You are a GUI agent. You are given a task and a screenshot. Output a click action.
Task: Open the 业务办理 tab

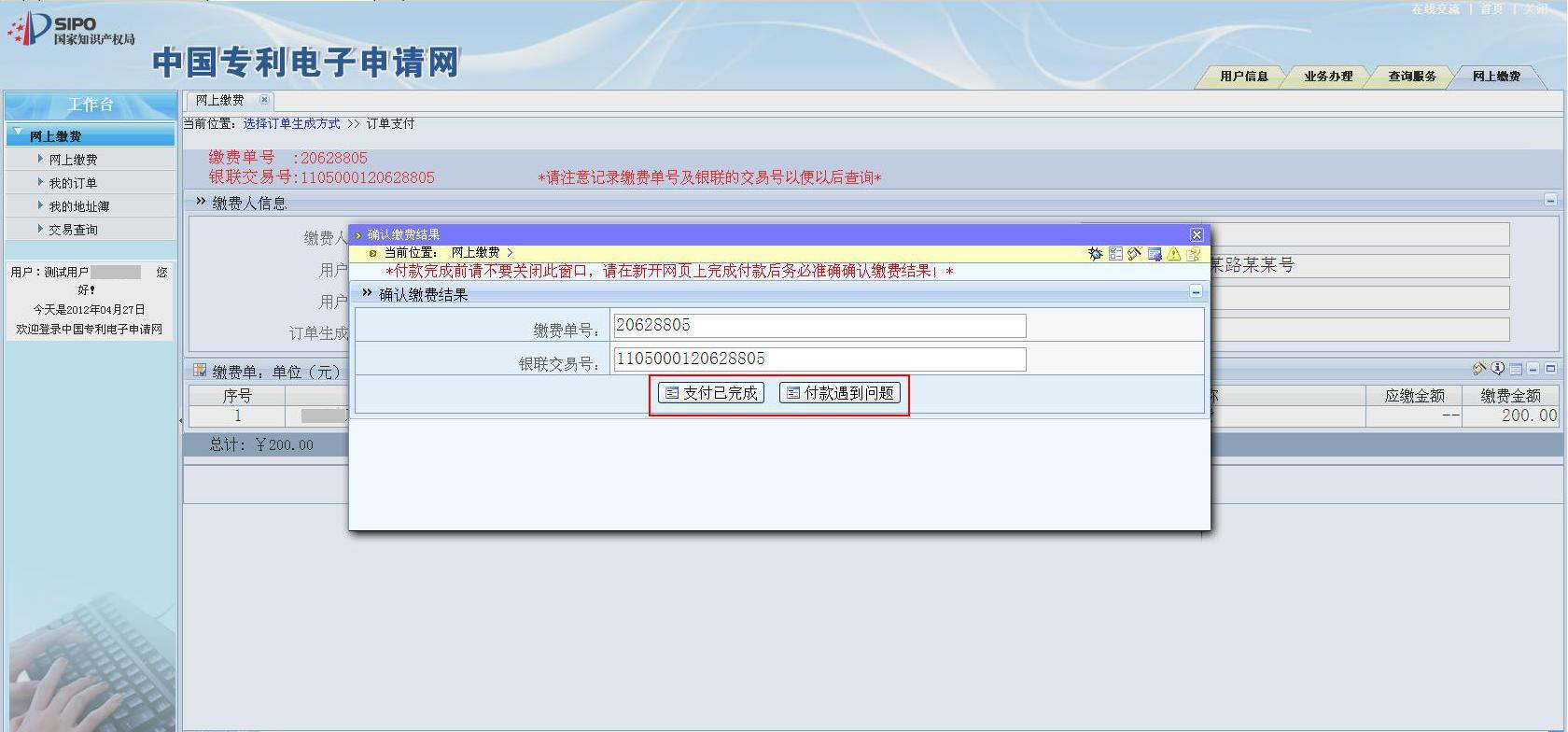[x=1328, y=77]
